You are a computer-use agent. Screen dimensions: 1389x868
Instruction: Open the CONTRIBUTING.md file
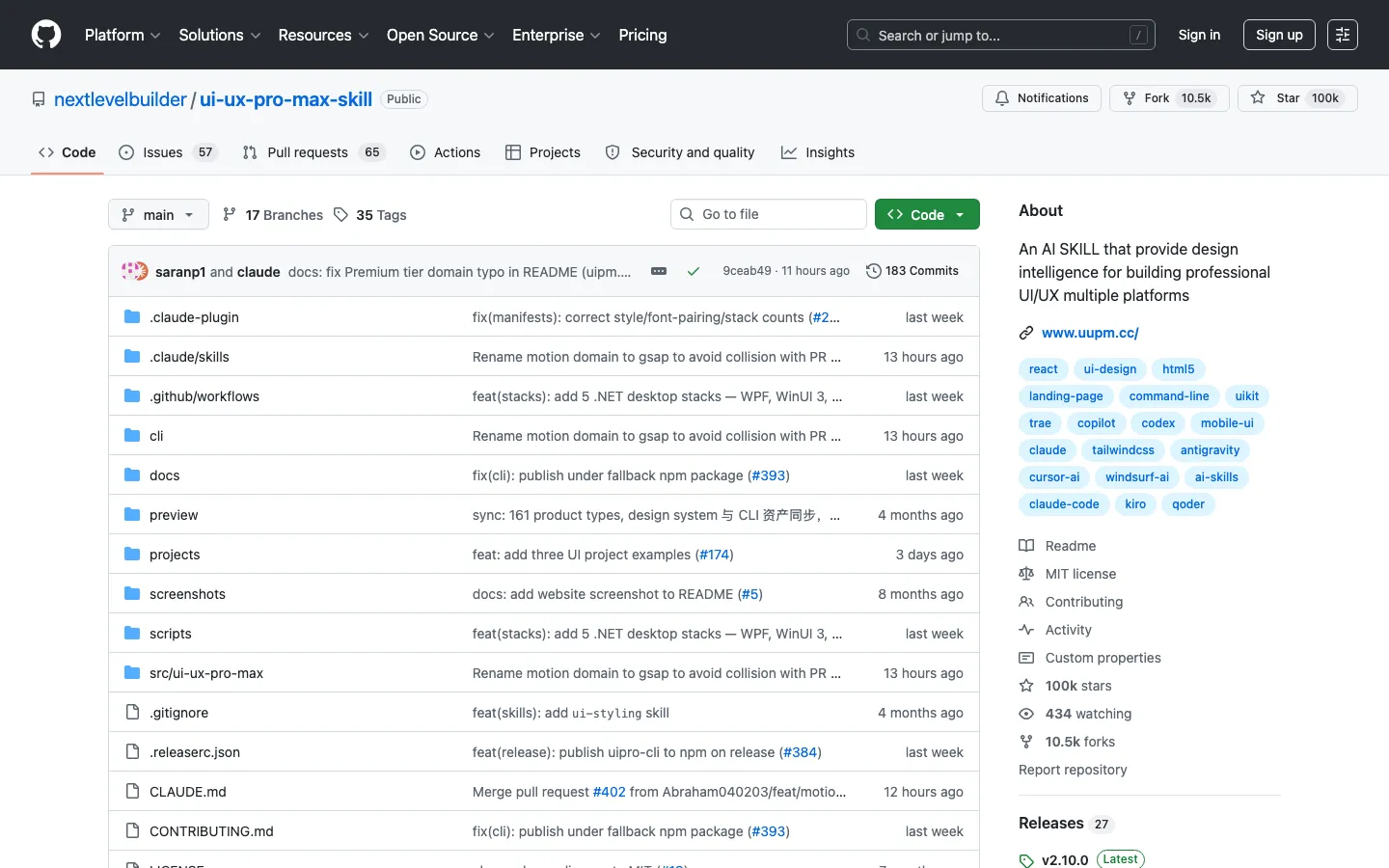(211, 831)
